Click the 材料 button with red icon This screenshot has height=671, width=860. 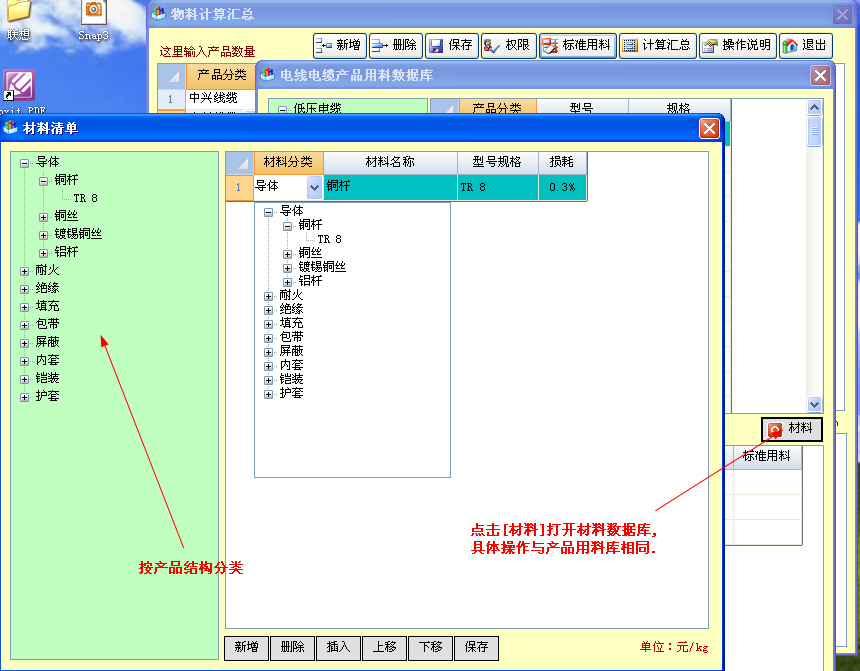[x=791, y=429]
